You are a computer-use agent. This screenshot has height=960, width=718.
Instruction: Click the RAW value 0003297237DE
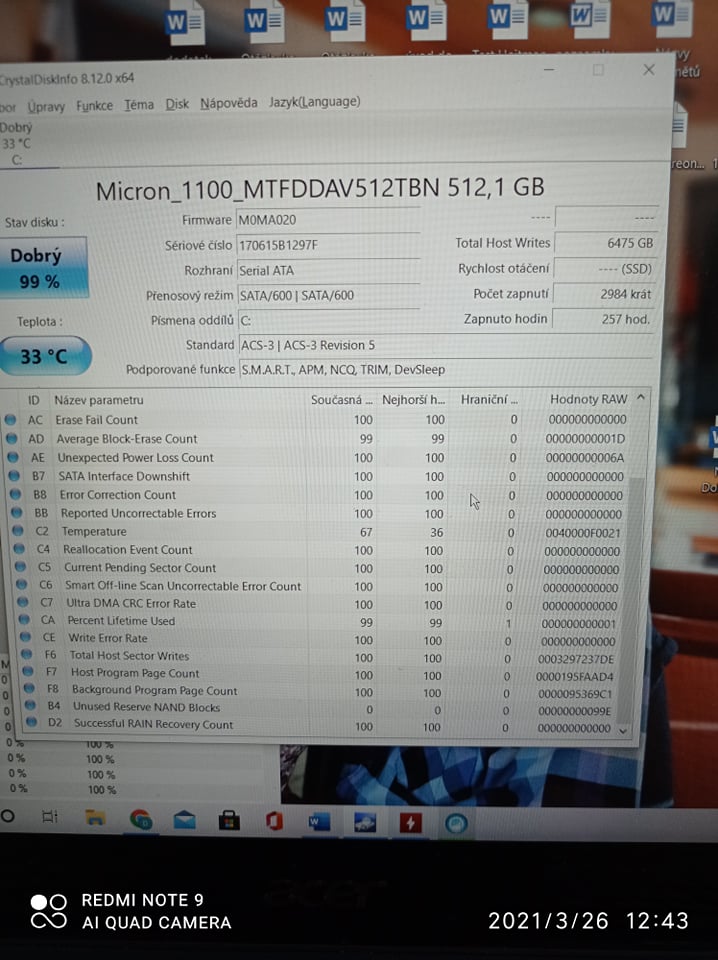click(x=575, y=659)
